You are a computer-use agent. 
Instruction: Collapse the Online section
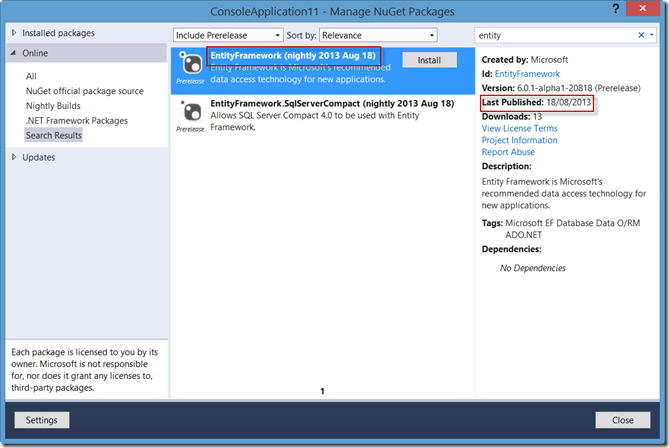click(13, 53)
